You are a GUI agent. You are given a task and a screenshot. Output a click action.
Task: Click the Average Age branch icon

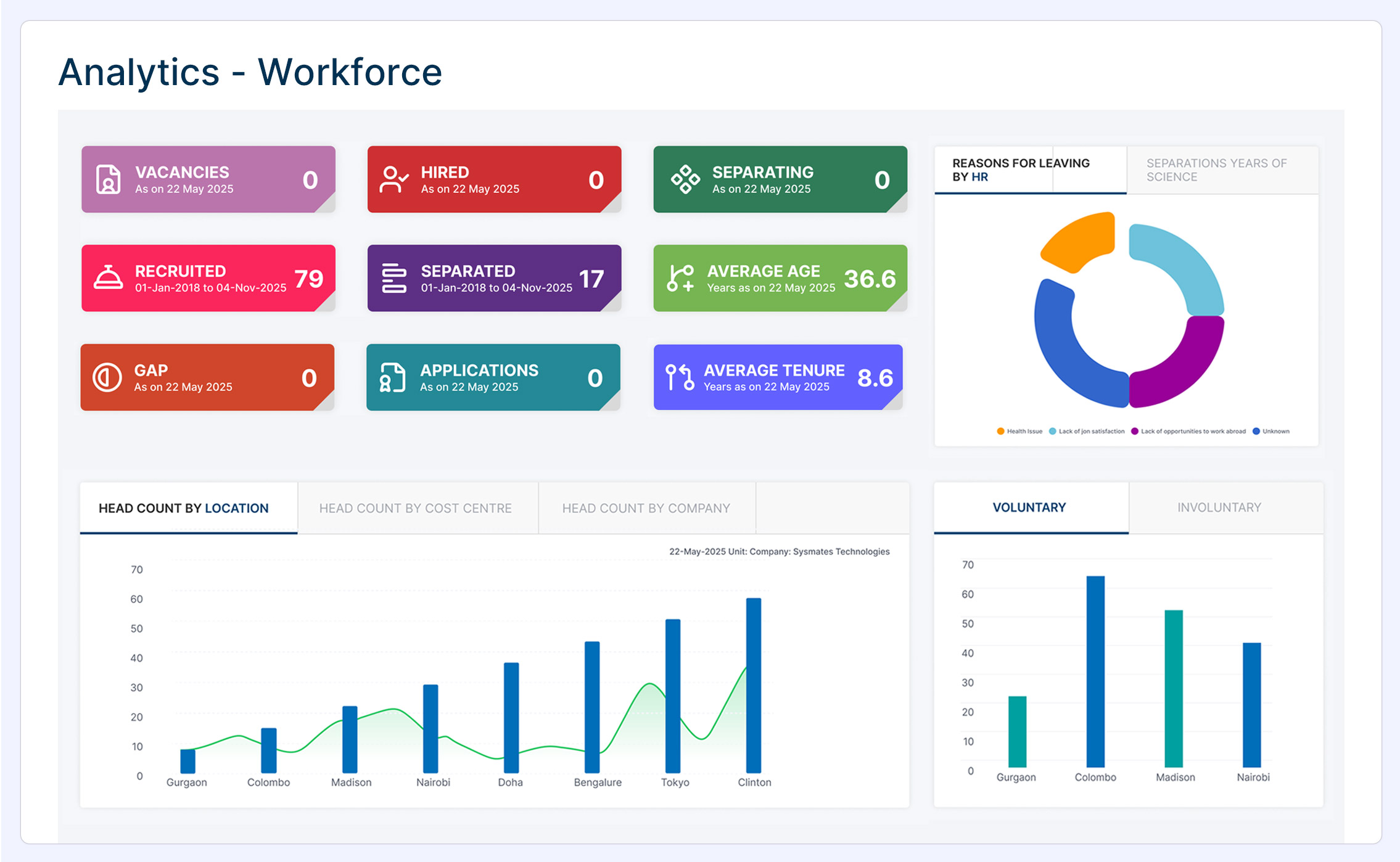(680, 278)
